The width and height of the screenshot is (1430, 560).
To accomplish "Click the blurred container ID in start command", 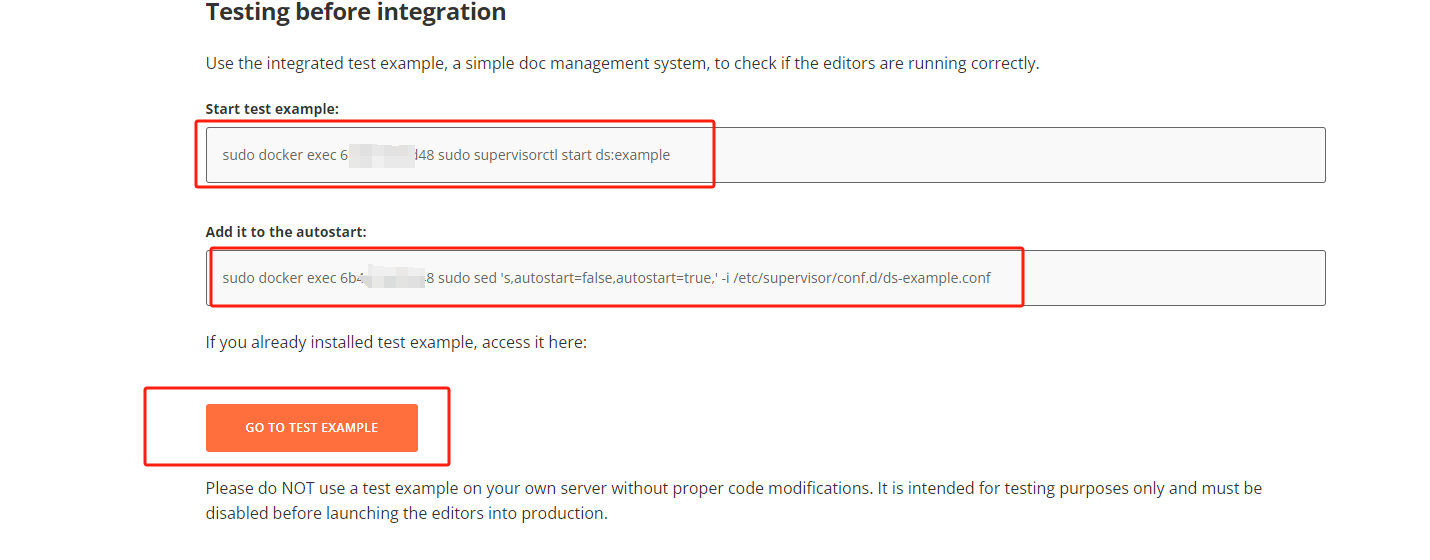I will pyautogui.click(x=385, y=155).
